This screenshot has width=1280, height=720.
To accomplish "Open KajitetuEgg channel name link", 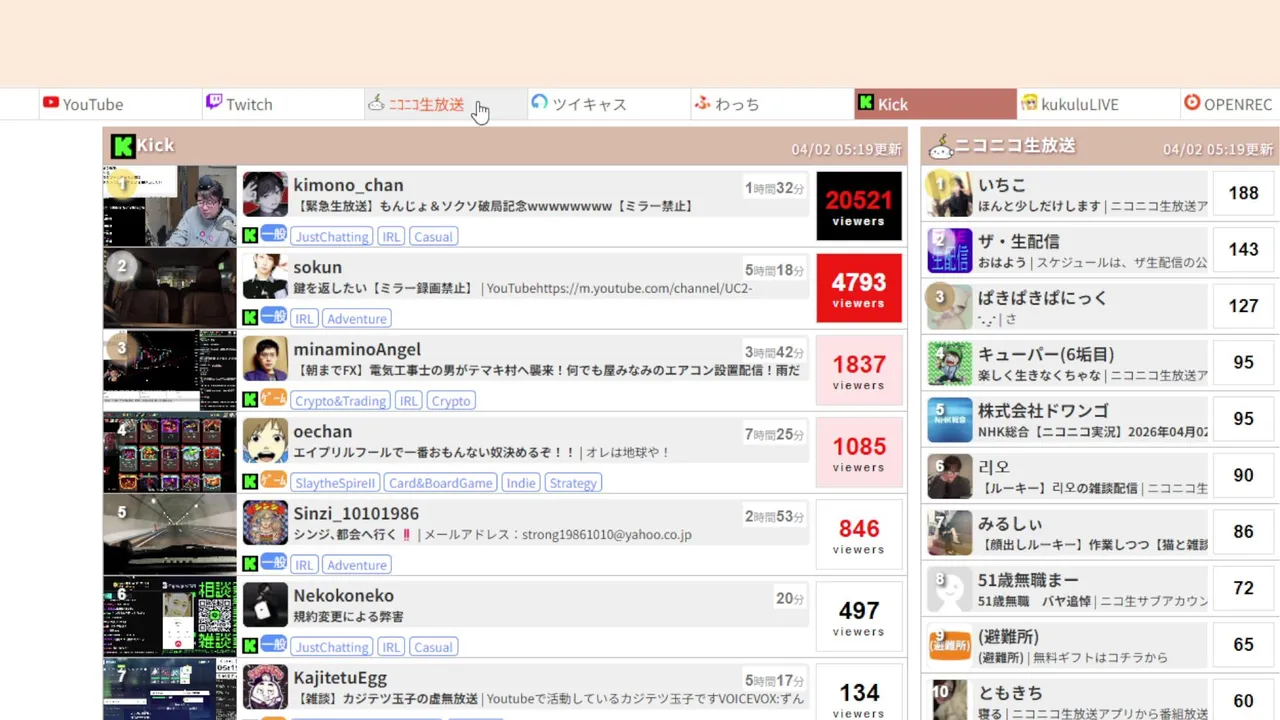I will click(340, 677).
